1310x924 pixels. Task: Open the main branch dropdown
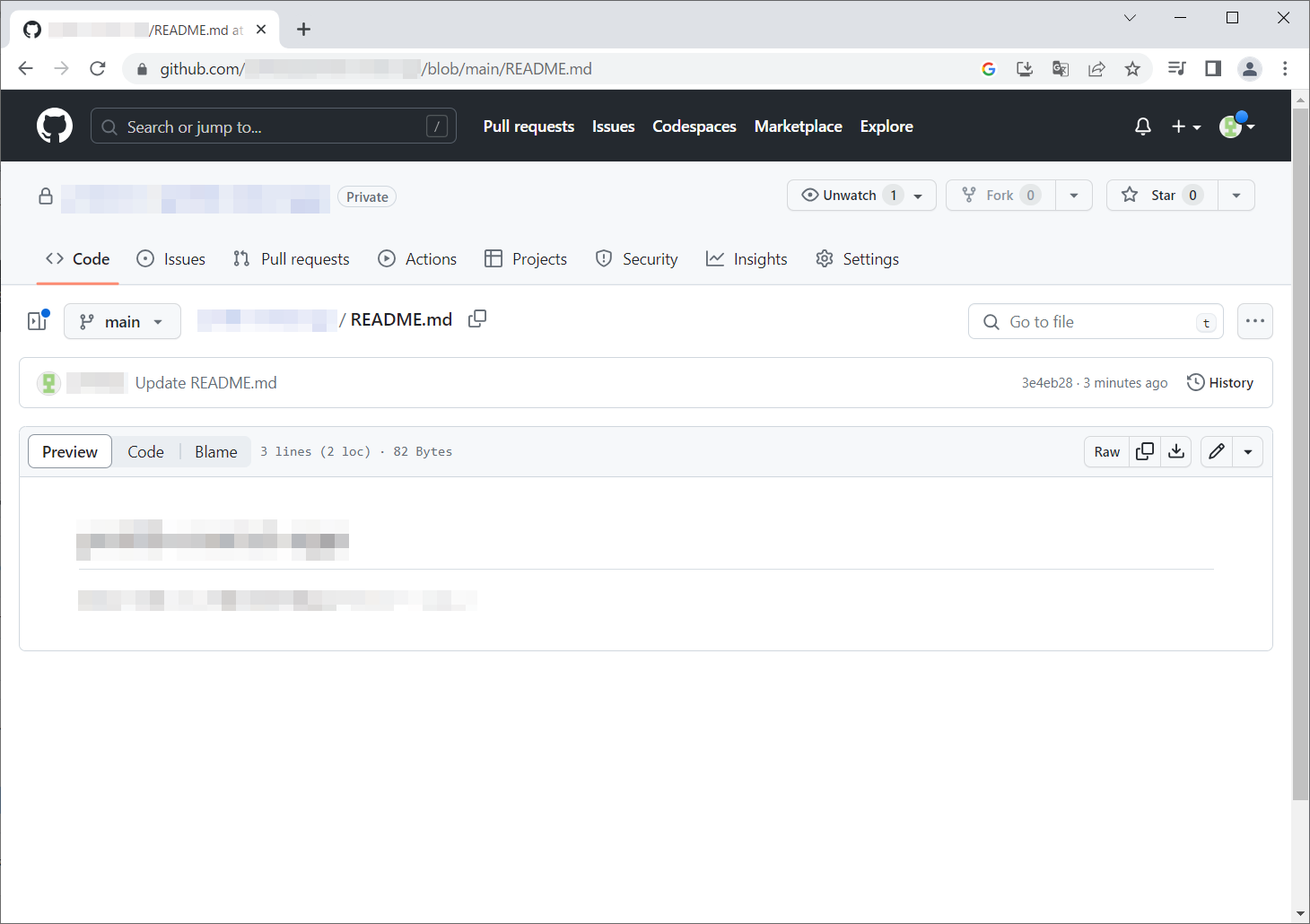tap(122, 322)
